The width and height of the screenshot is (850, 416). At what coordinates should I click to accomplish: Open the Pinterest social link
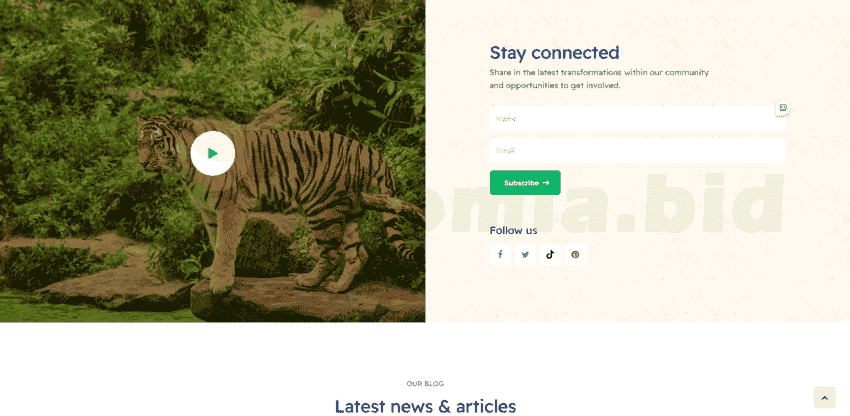point(575,254)
